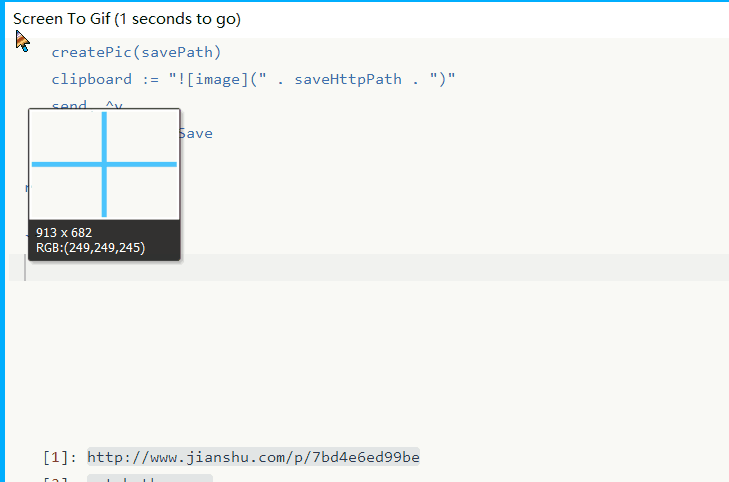Click the RGB:(249,249,245) color readout
The width and height of the screenshot is (729, 482).
click(x=91, y=248)
